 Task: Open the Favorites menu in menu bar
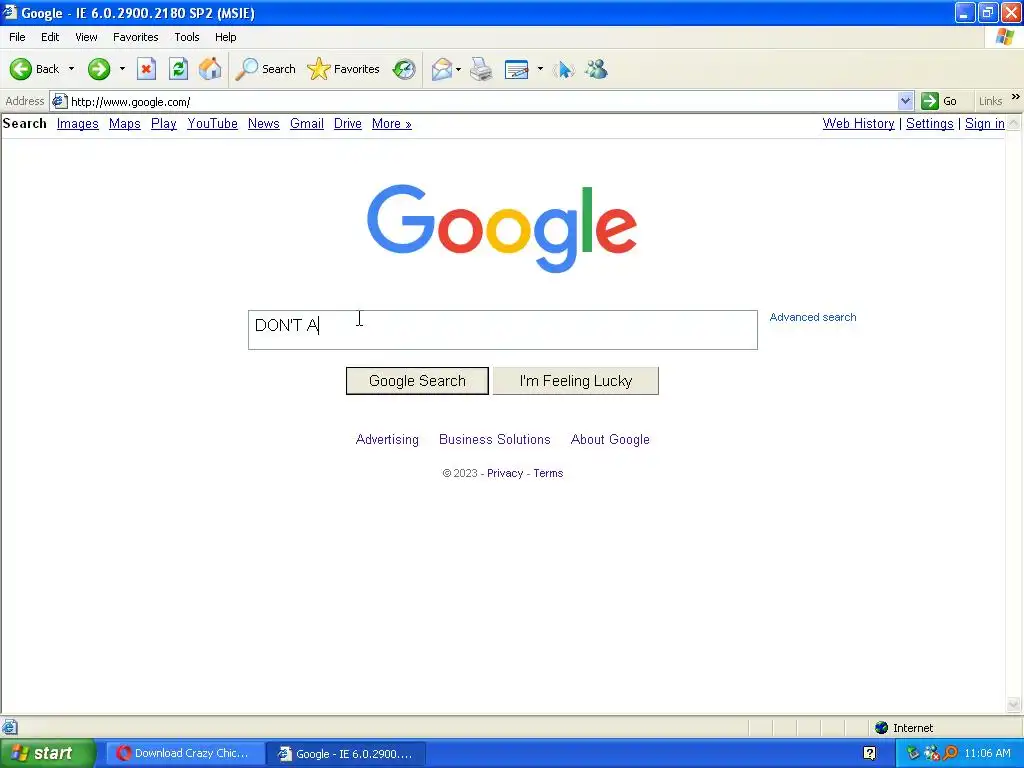[x=136, y=37]
